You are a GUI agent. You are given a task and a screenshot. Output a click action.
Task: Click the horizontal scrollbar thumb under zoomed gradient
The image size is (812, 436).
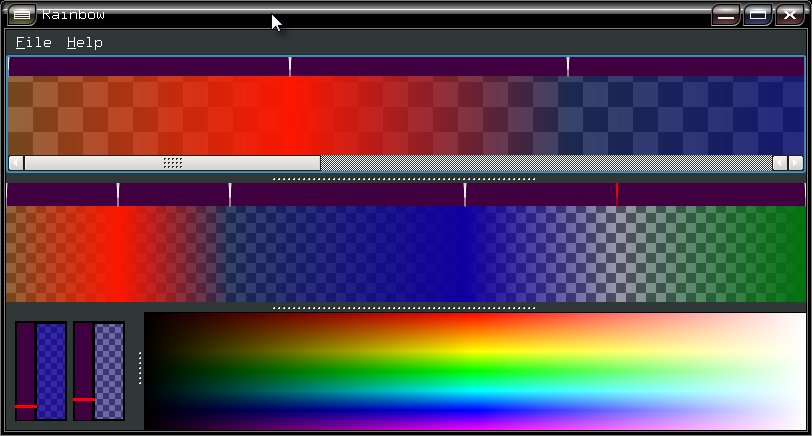click(172, 163)
